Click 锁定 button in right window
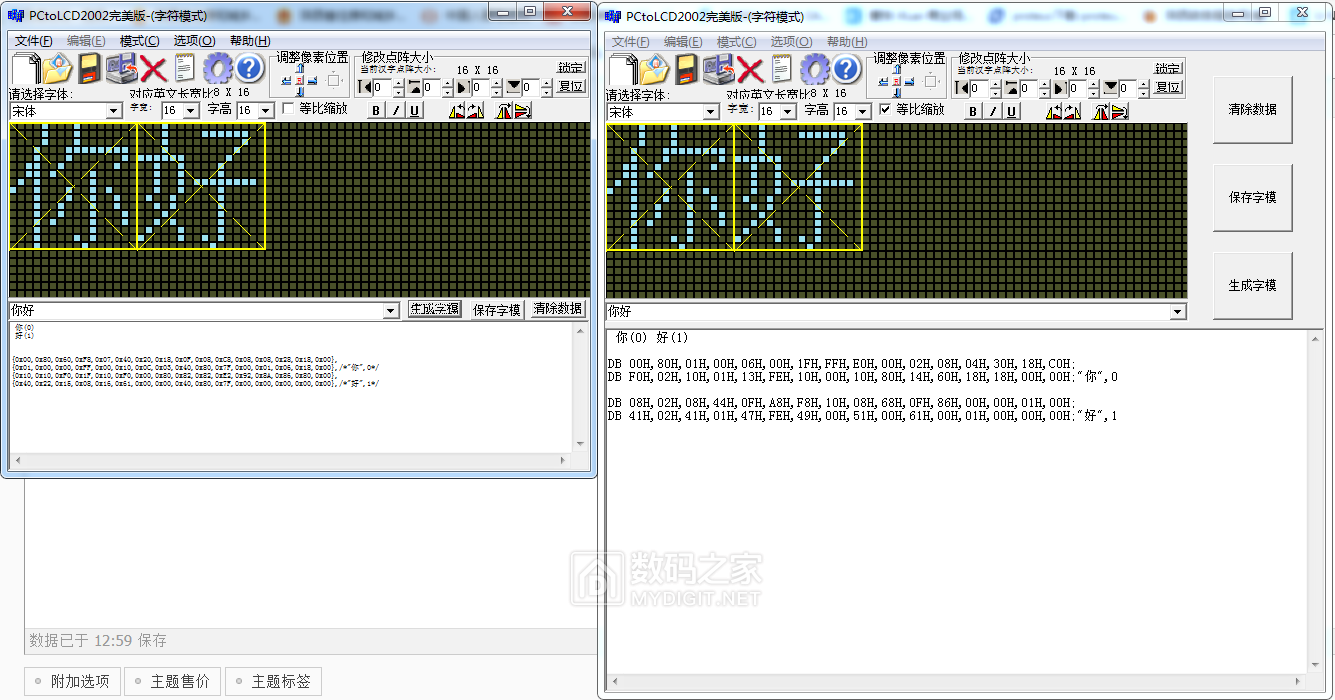The height and width of the screenshot is (700, 1335). coord(1168,69)
